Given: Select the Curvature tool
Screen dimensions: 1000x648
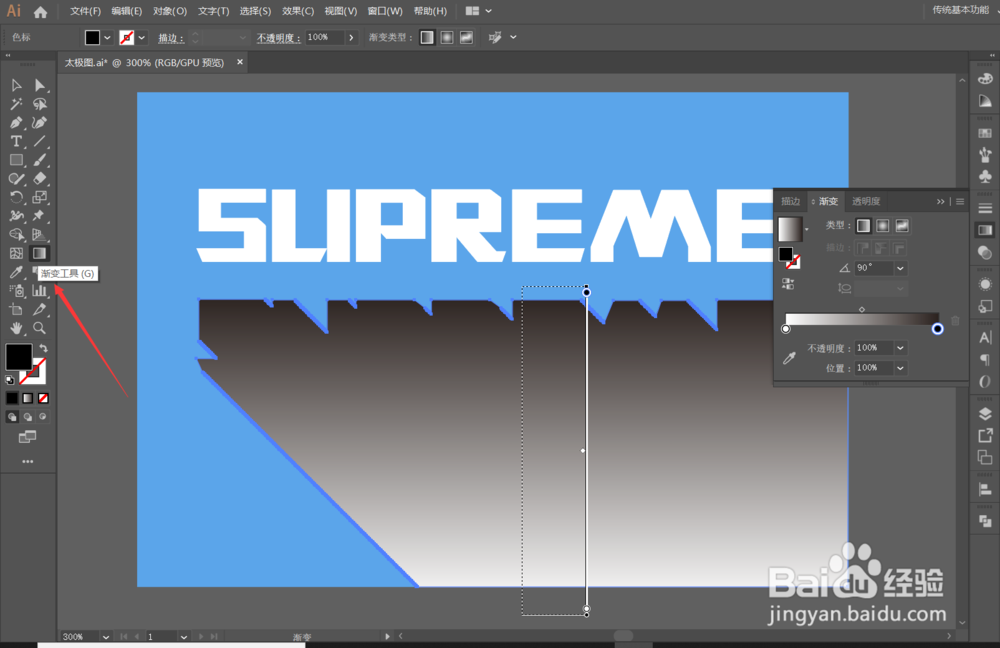Looking at the screenshot, I should click(40, 122).
